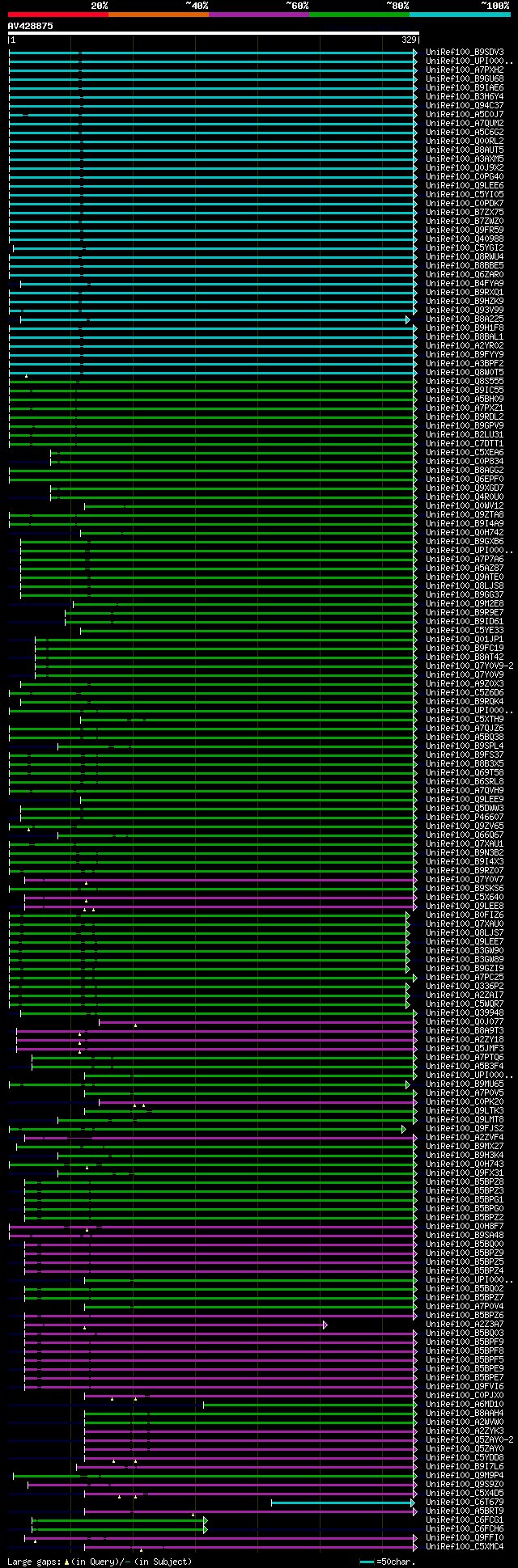This screenshot has width=518, height=1568.
Task: Click the purple ~60% identity legend segment
Action: click(259, 15)
